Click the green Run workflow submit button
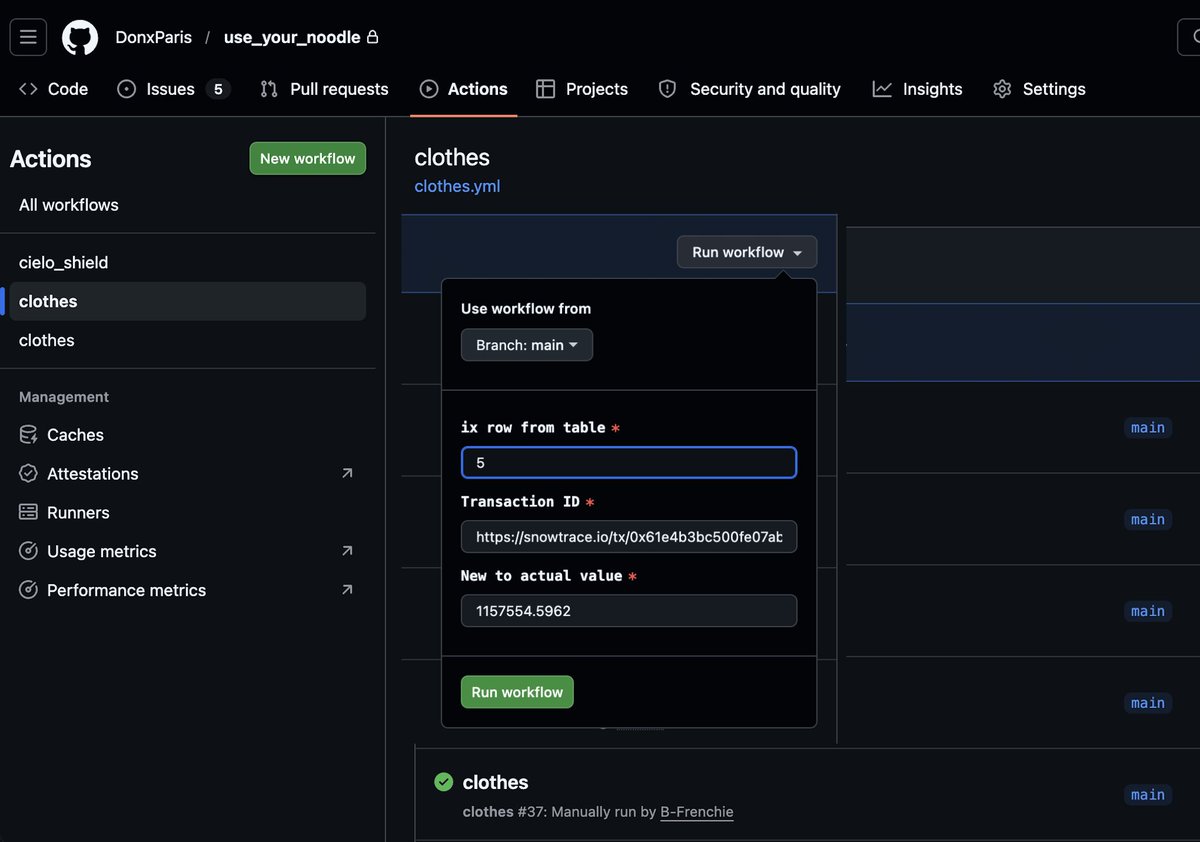The width and height of the screenshot is (1200, 842). 517,692
